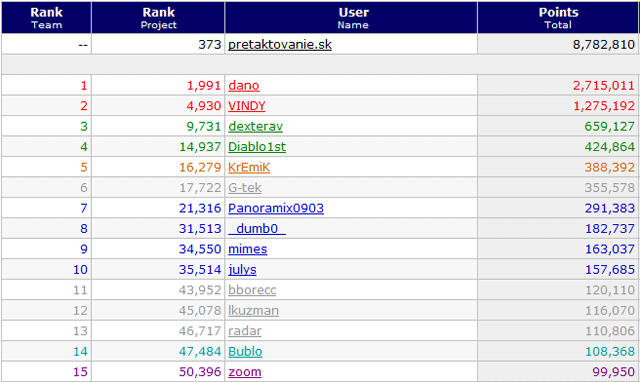Open the KrEmiK user link
The width and height of the screenshot is (640, 382).
pos(249,167)
